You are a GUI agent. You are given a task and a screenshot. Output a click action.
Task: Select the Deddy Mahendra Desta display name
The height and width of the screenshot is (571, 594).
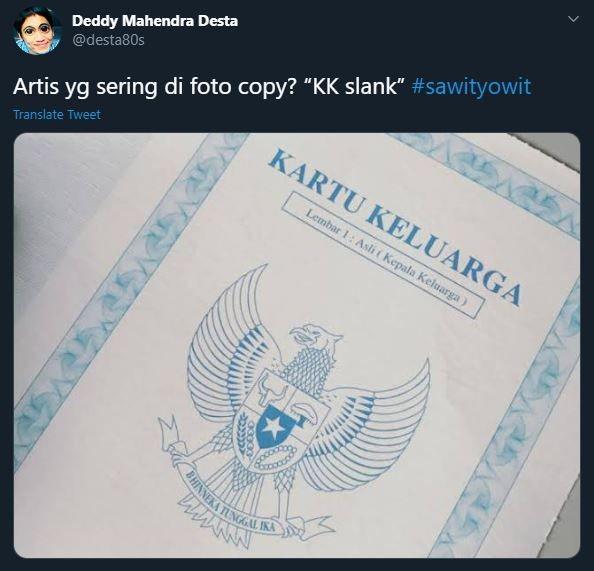155,21
